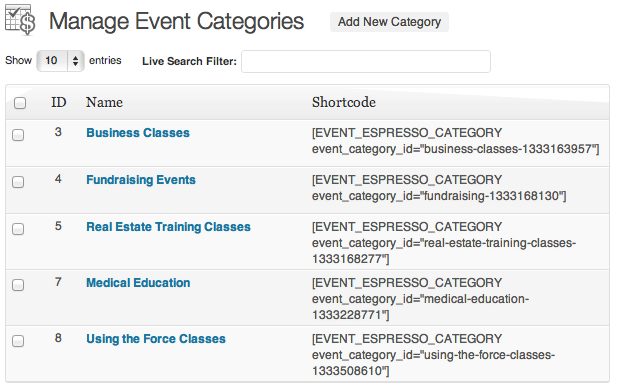Open the Show entries count dropdown
620x388 pixels.
pyautogui.click(x=60, y=61)
